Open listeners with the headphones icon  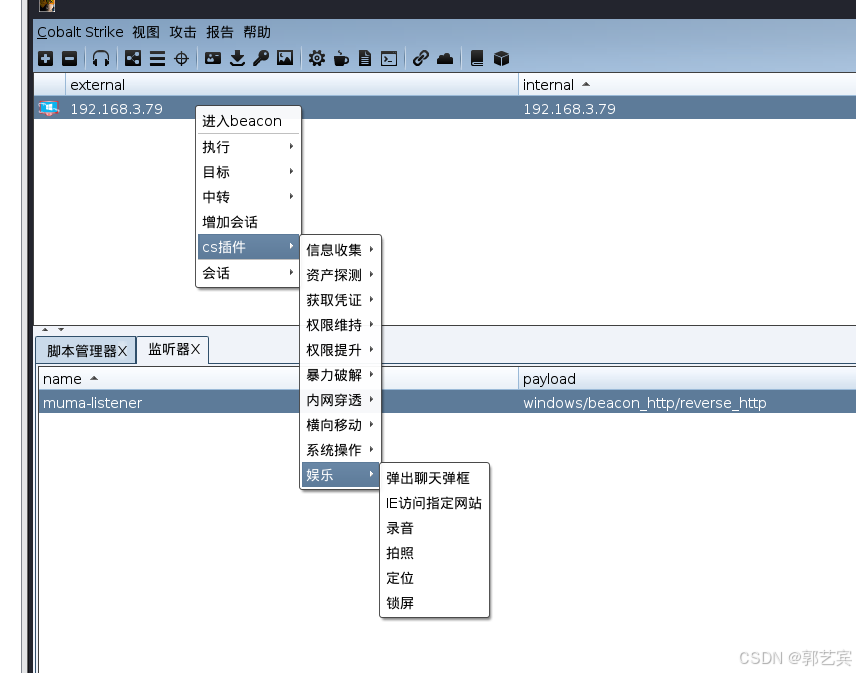101,58
